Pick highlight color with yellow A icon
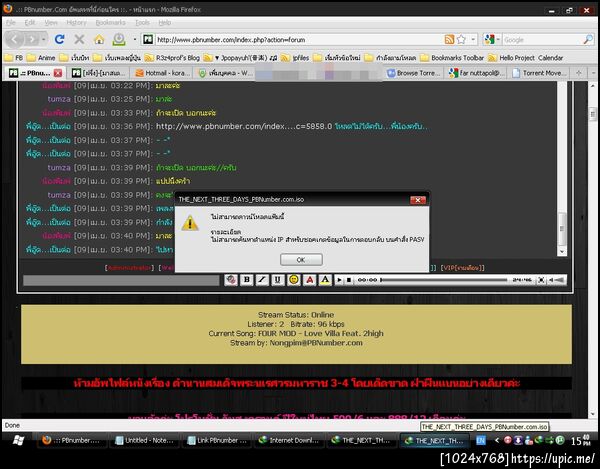The width and height of the screenshot is (600, 469). 325,280
